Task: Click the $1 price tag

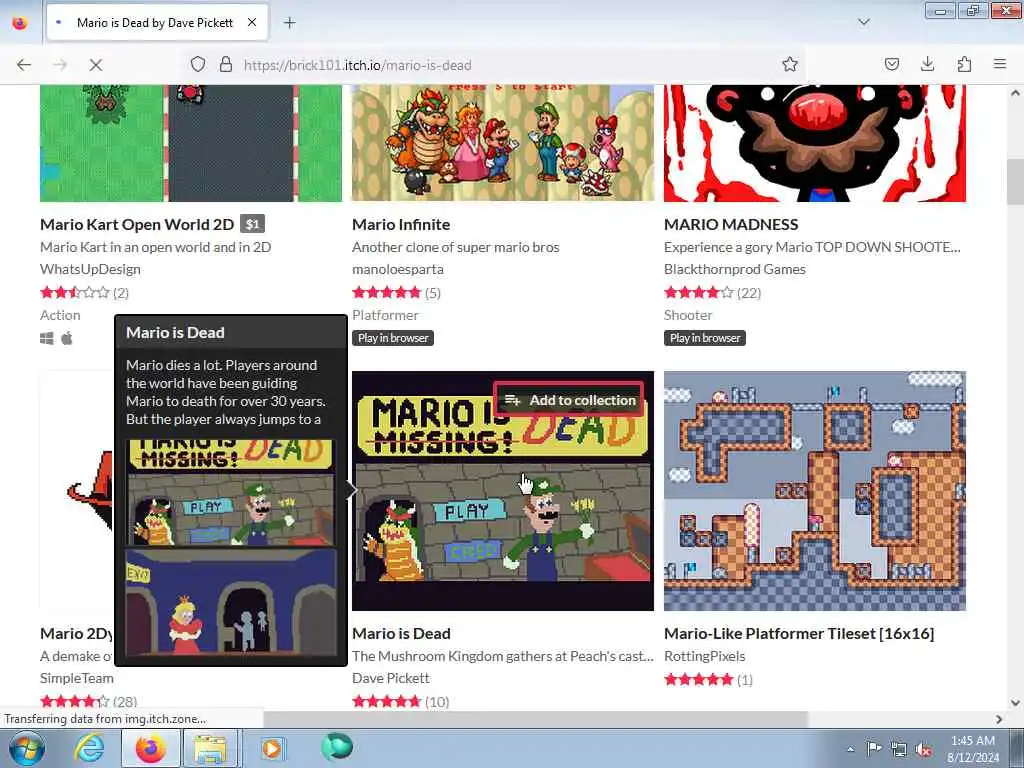Action: (252, 224)
